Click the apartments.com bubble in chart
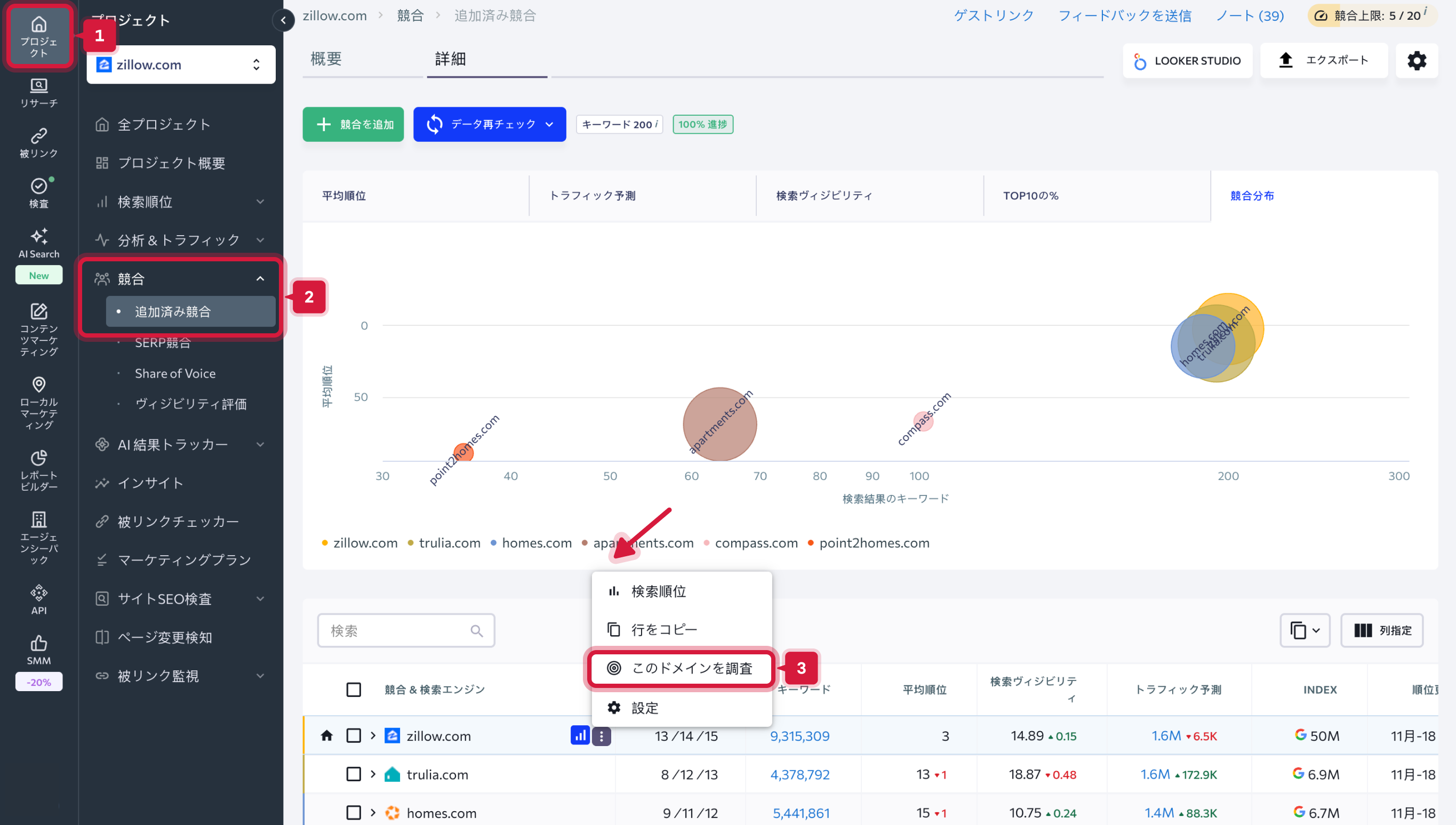Screen dimensions: 1456x825 719,424
